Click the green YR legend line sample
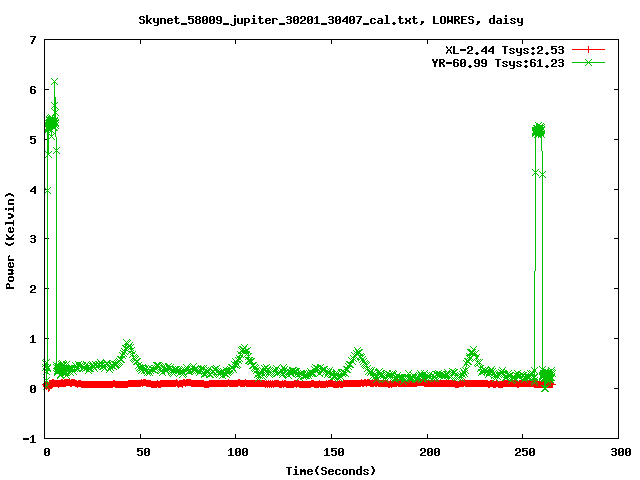Viewport: 640px width, 480px height. point(588,62)
